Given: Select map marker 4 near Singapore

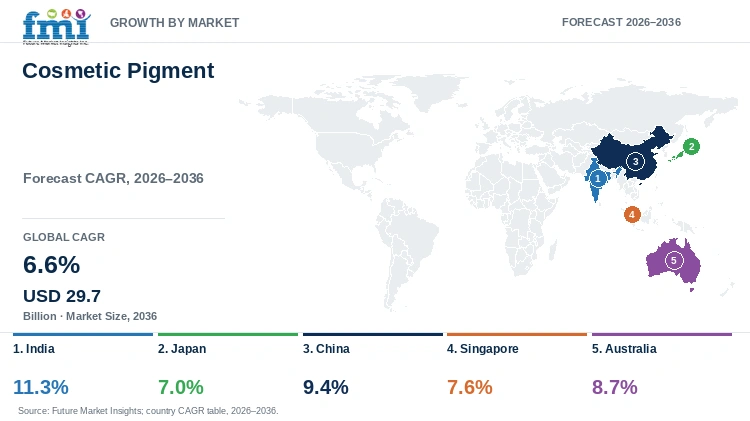Looking at the screenshot, I should (632, 214).
